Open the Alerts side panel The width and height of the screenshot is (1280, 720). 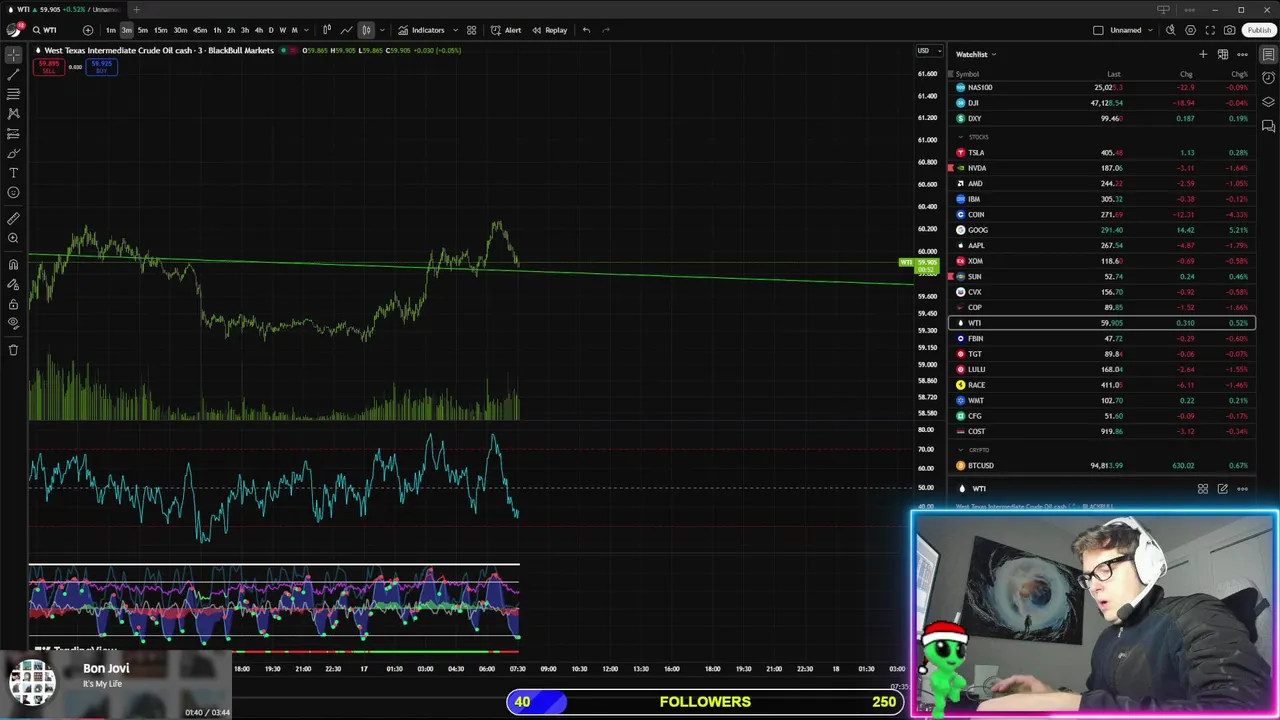pos(1268,78)
